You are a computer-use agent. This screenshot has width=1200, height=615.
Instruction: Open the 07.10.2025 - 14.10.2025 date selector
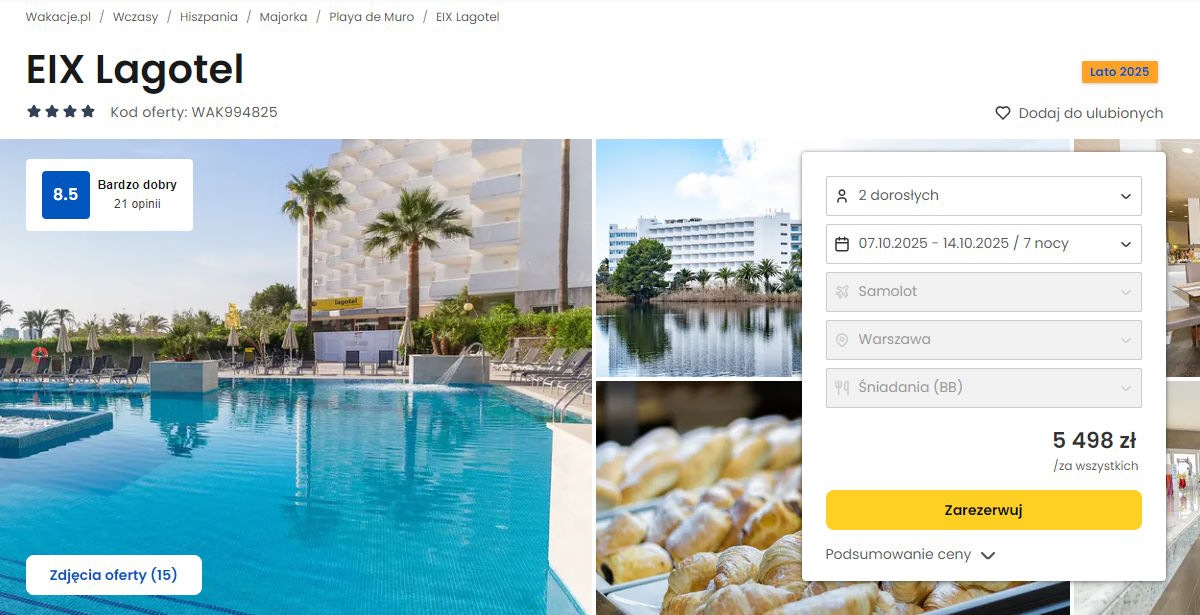983,244
